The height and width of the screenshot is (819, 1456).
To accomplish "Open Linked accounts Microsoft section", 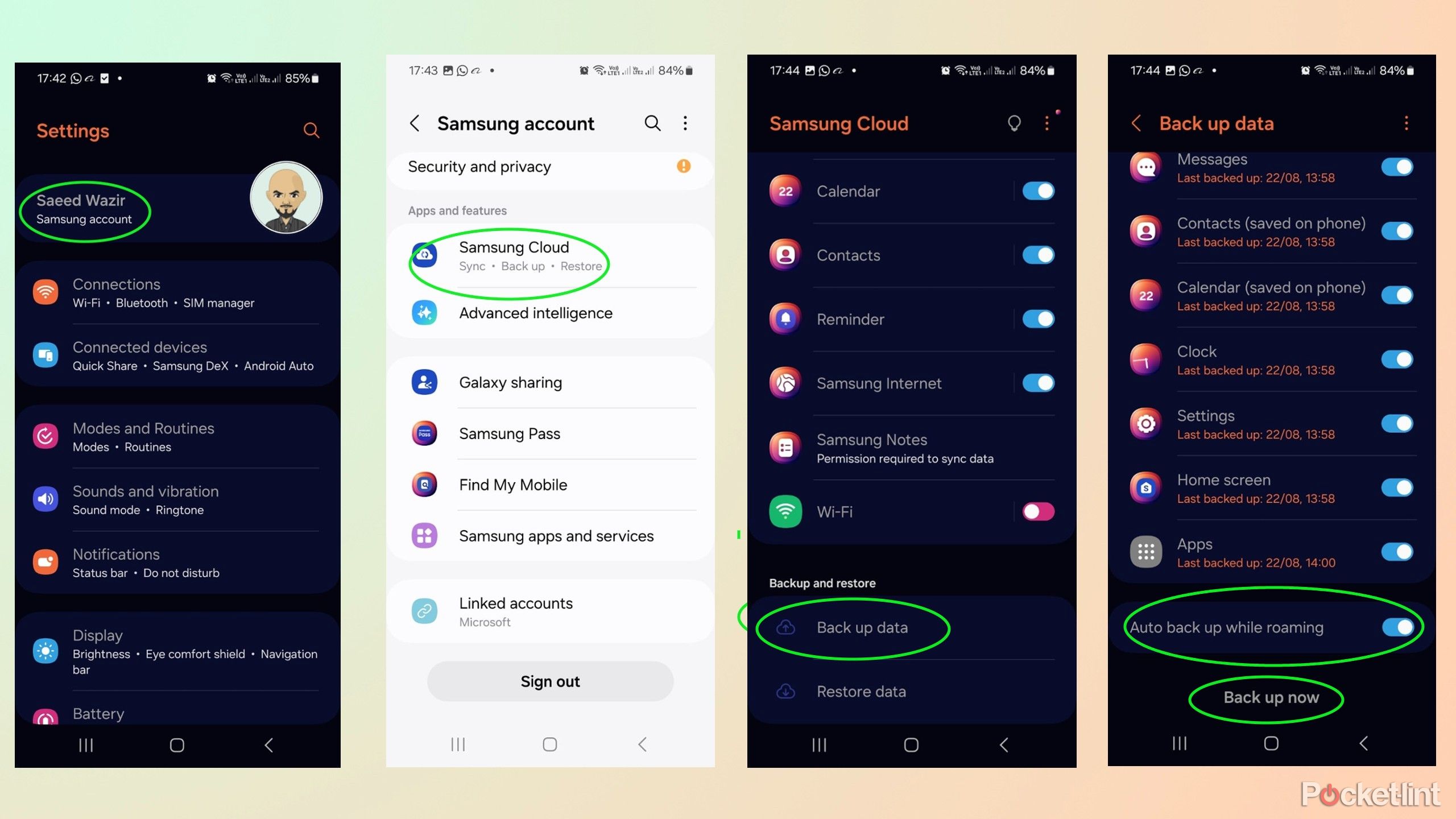I will click(550, 611).
